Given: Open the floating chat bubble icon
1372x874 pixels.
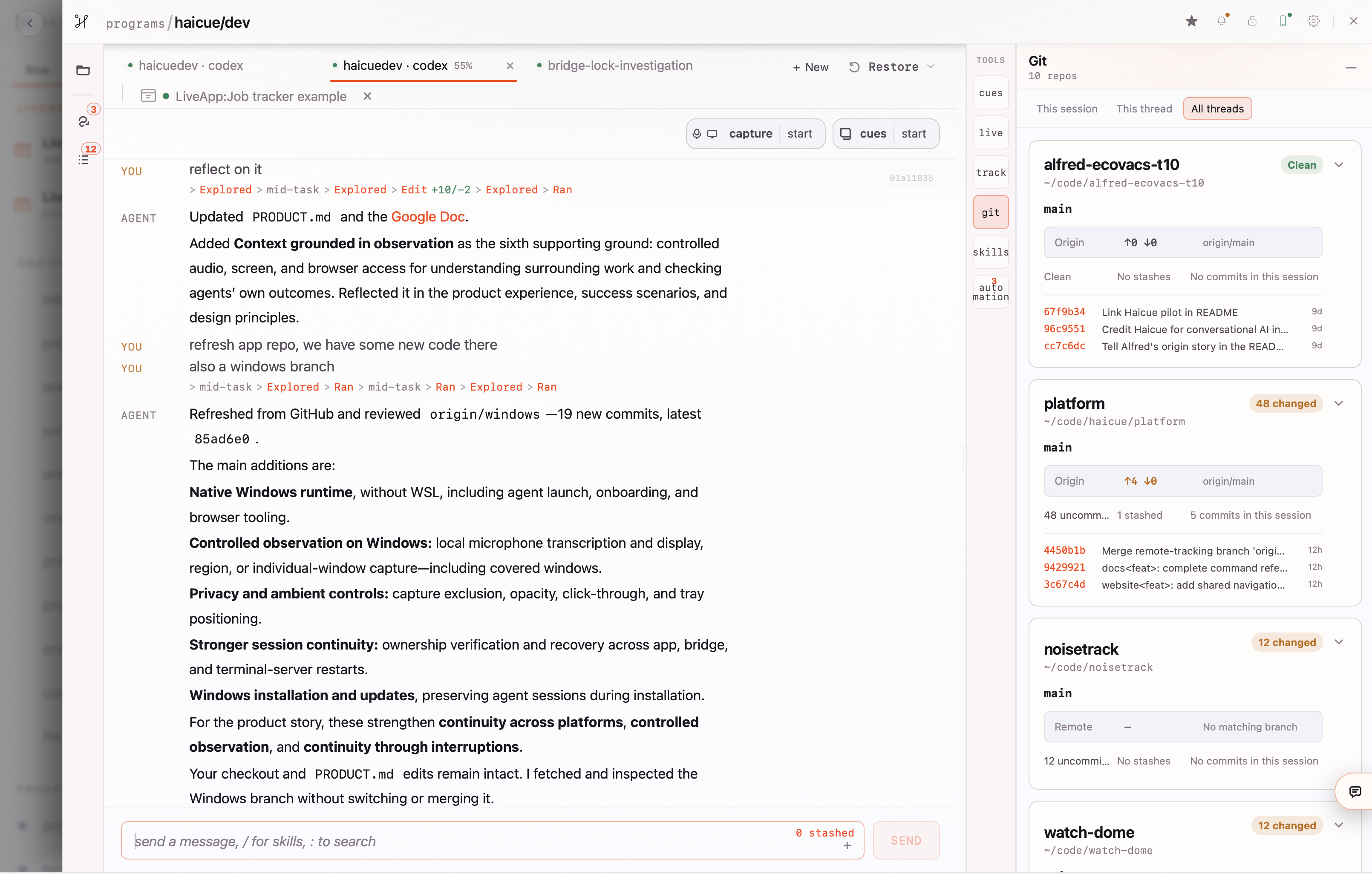Looking at the screenshot, I should pyautogui.click(x=1355, y=791).
